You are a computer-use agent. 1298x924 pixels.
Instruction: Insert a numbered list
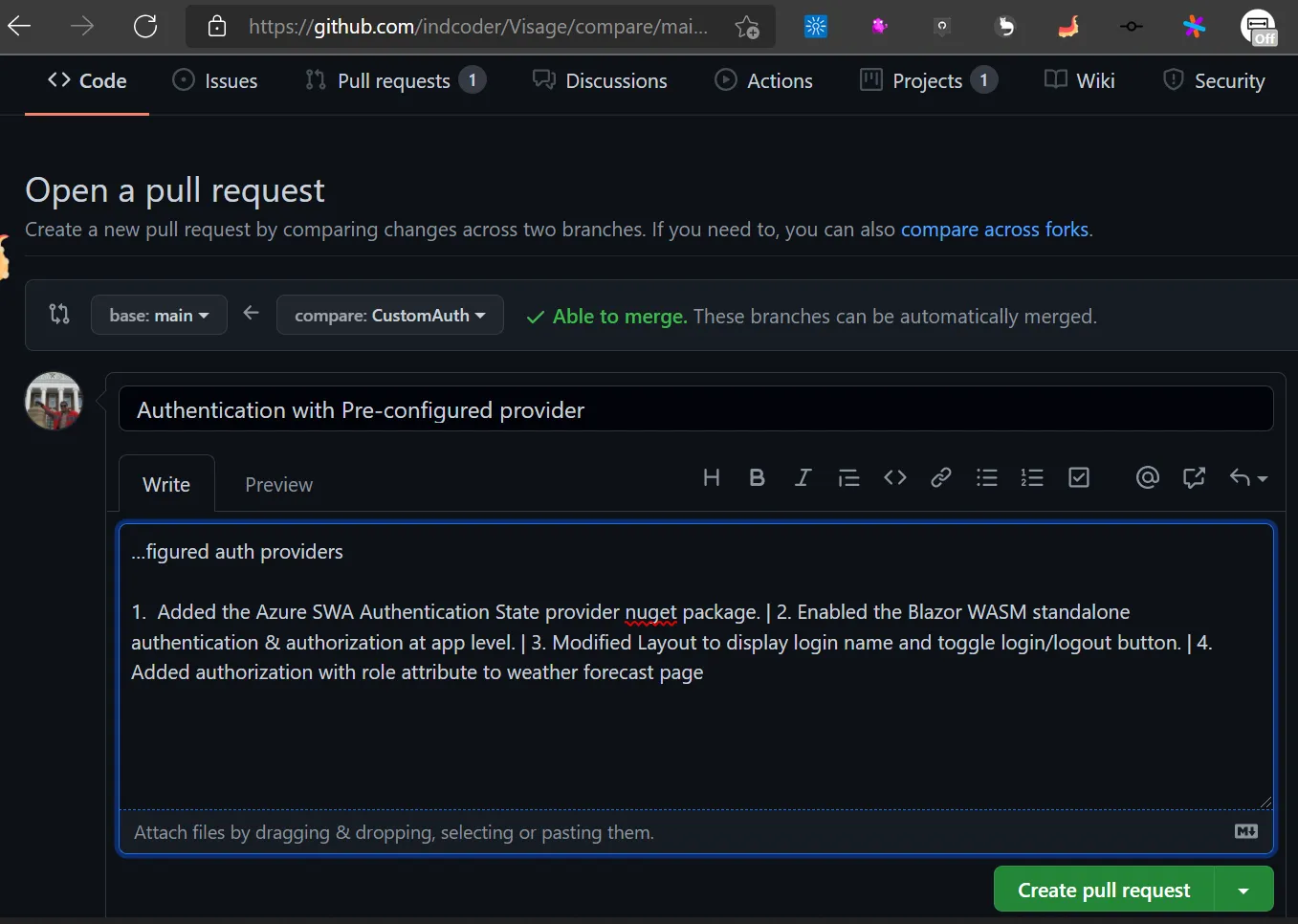point(1032,477)
